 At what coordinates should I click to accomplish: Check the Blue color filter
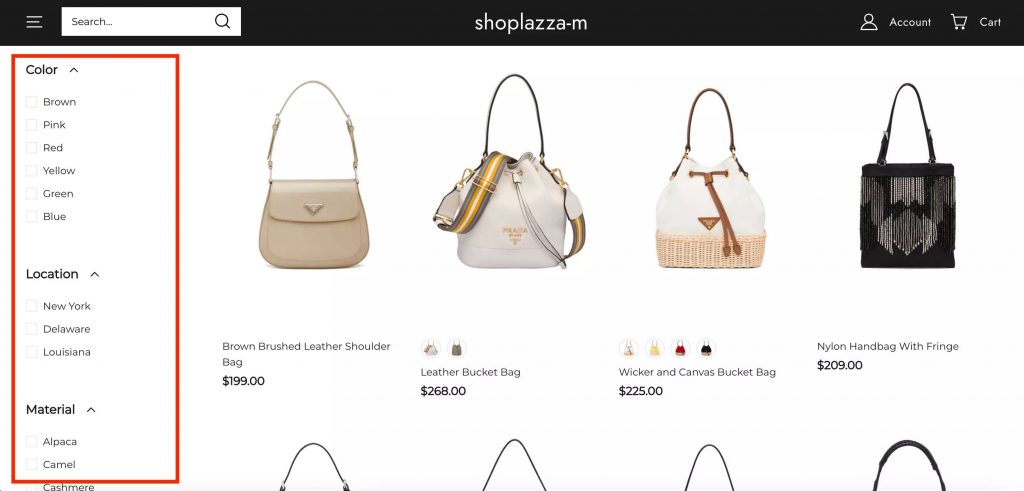click(31, 217)
